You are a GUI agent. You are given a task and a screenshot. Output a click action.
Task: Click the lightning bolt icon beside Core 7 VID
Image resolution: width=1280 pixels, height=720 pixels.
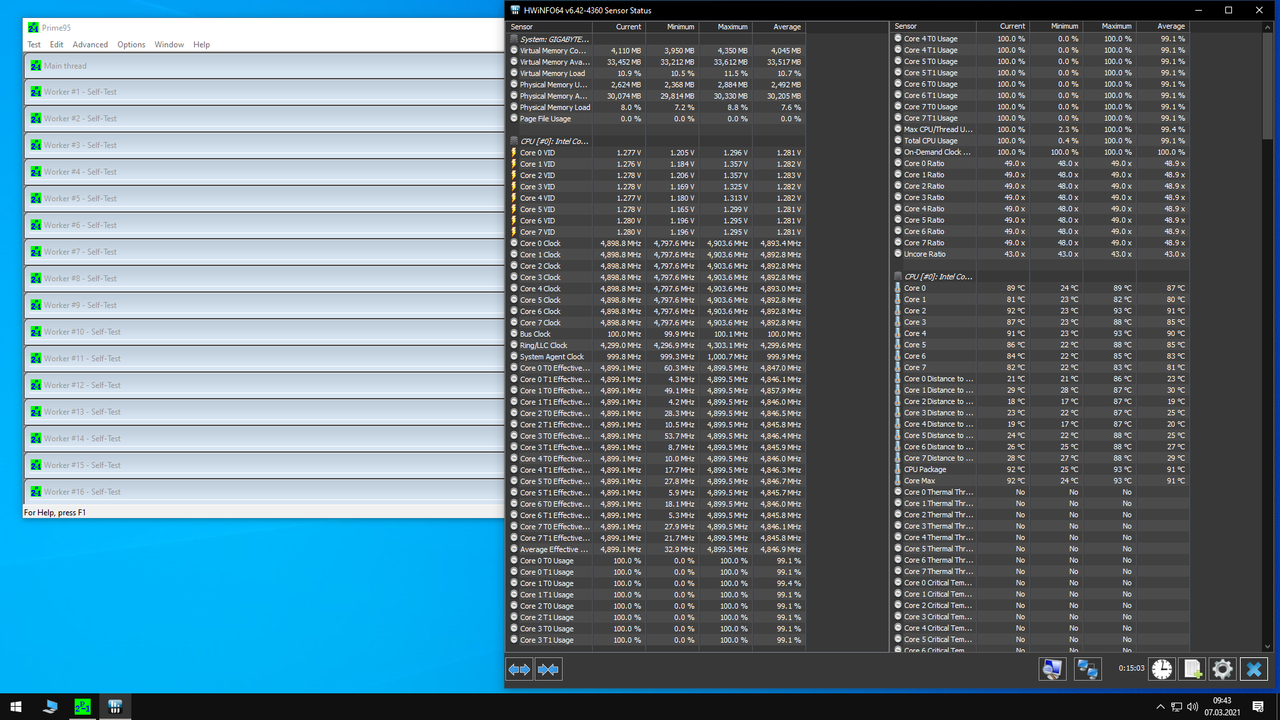514,232
